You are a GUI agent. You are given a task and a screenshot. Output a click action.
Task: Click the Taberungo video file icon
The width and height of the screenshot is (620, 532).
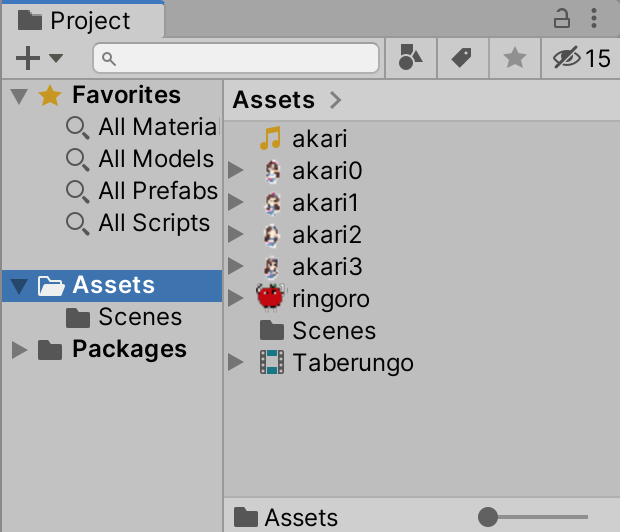pyautogui.click(x=271, y=362)
